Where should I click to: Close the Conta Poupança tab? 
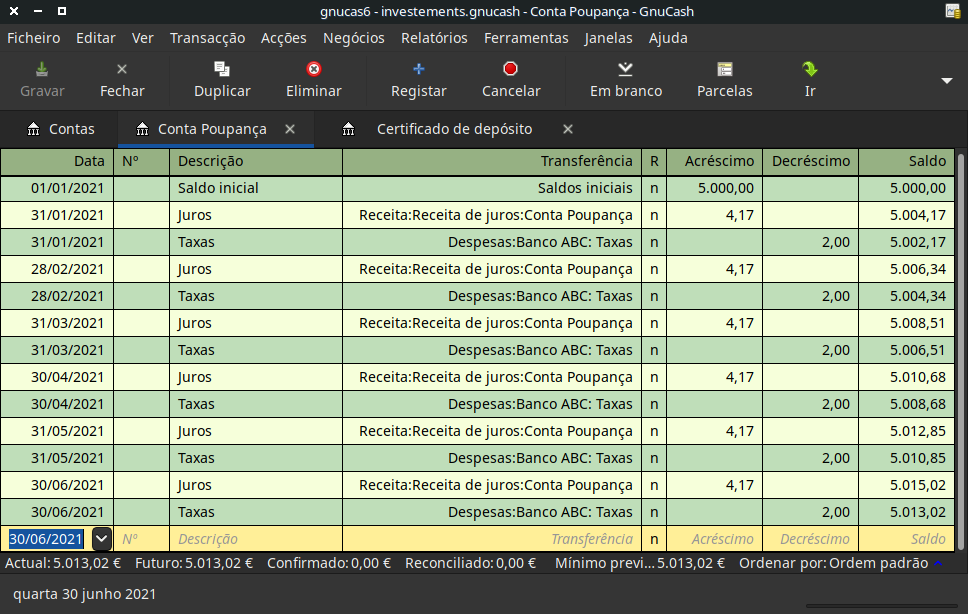click(290, 129)
